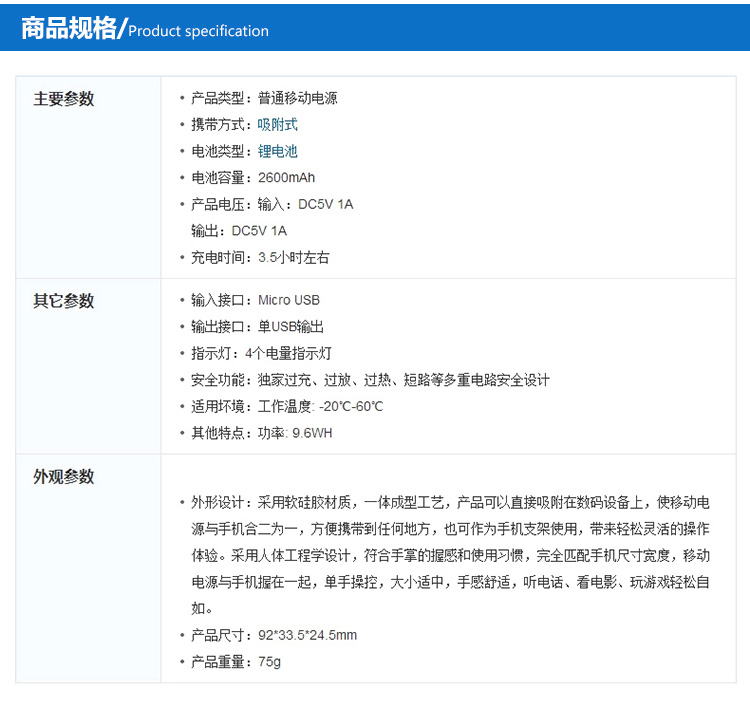
Task: Select the 外观参数 section label
Action: click(x=64, y=477)
